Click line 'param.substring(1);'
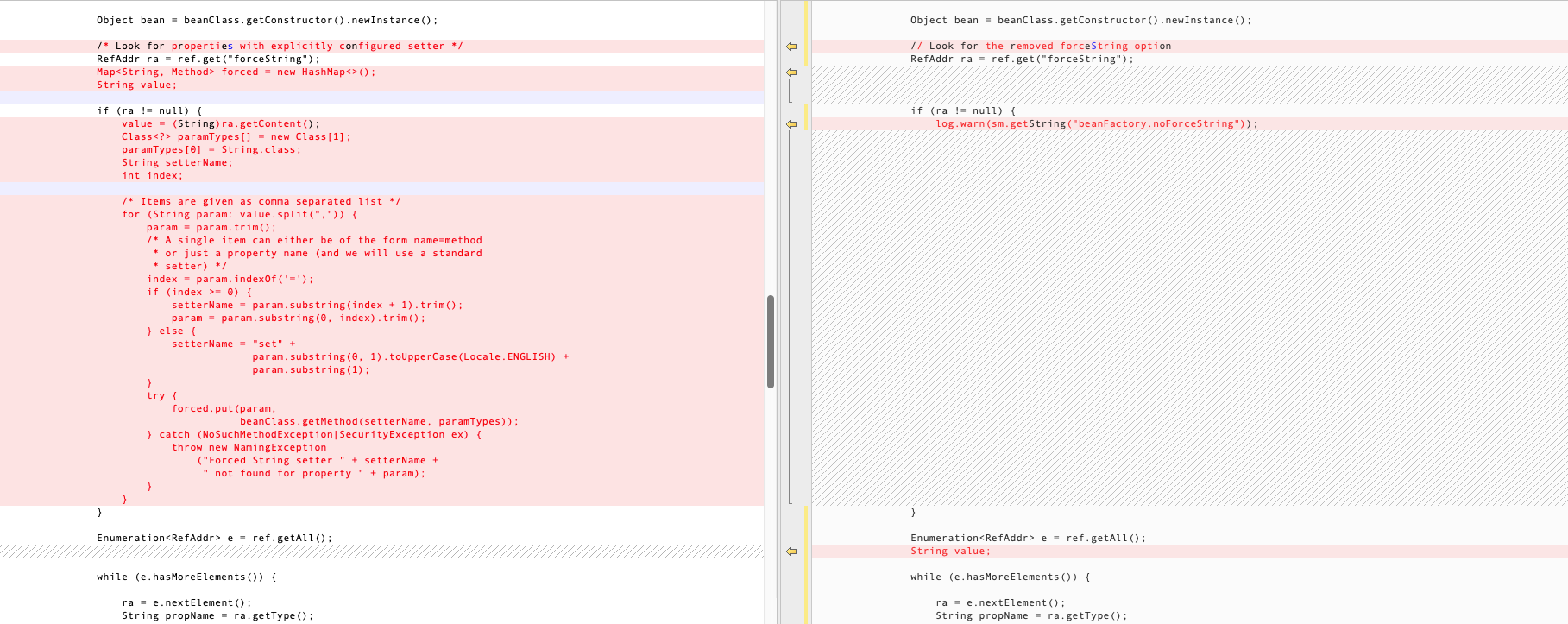The image size is (1568, 624). click(x=311, y=370)
